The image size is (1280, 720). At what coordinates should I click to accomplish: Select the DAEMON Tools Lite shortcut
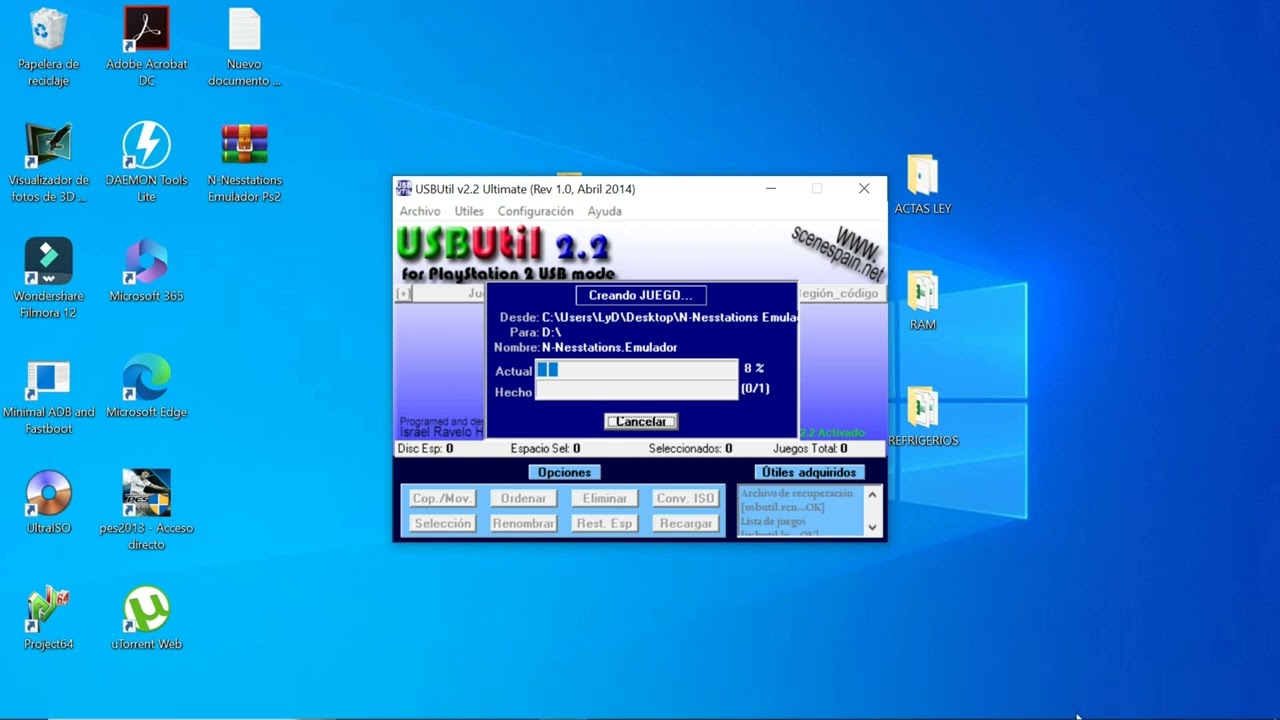tap(147, 163)
